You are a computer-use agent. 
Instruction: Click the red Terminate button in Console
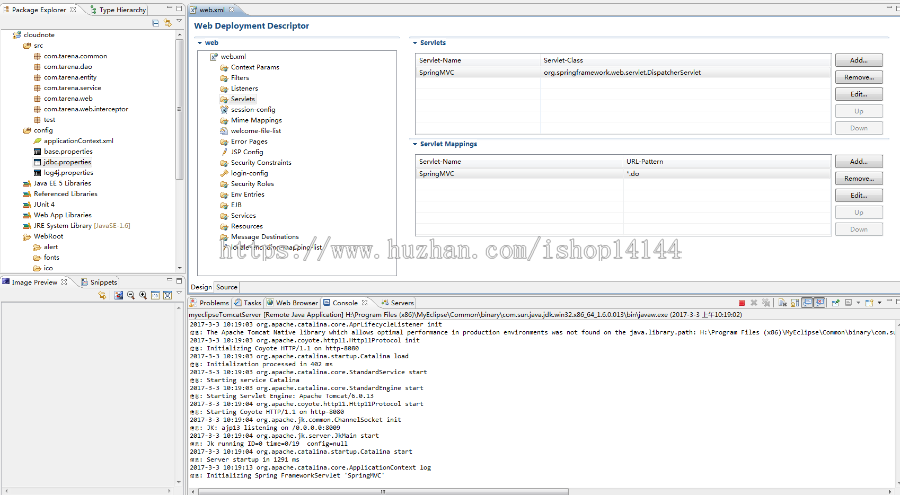(x=741, y=302)
